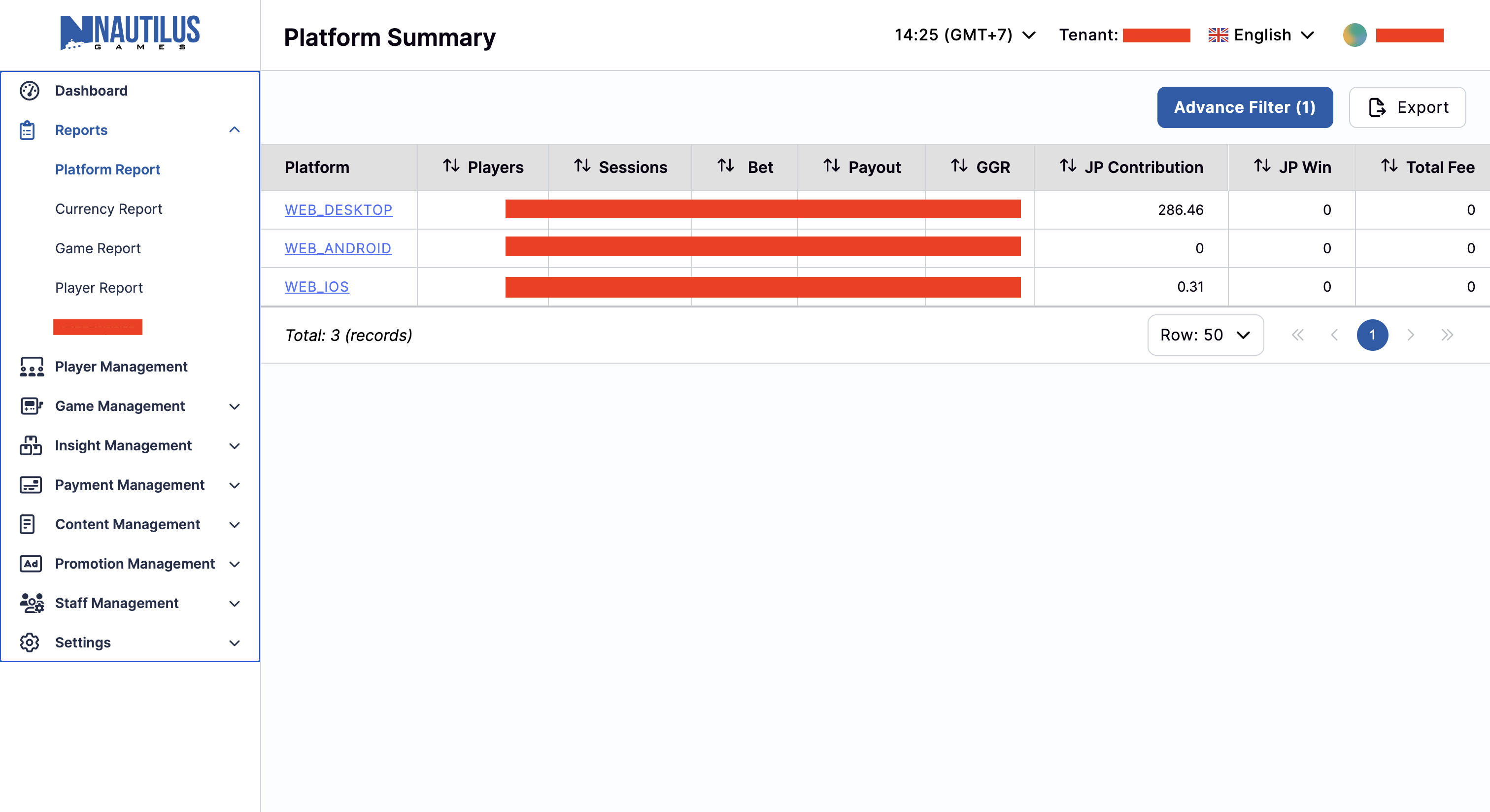Open the English language dropdown

click(1261, 34)
